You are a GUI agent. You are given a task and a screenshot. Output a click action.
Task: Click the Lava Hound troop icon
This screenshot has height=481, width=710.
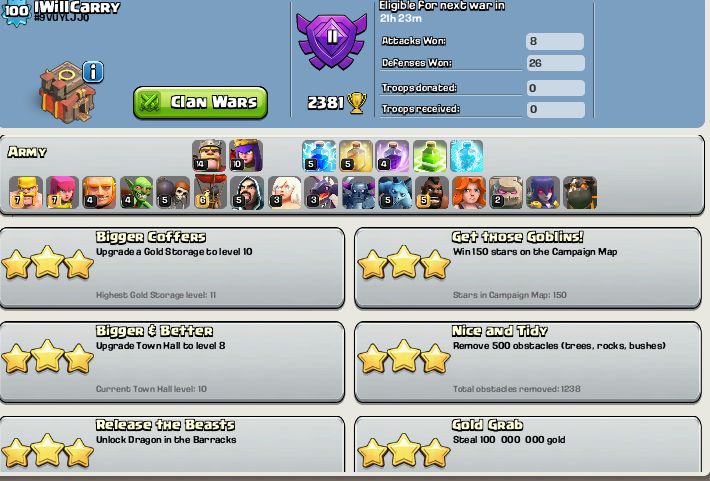click(580, 192)
